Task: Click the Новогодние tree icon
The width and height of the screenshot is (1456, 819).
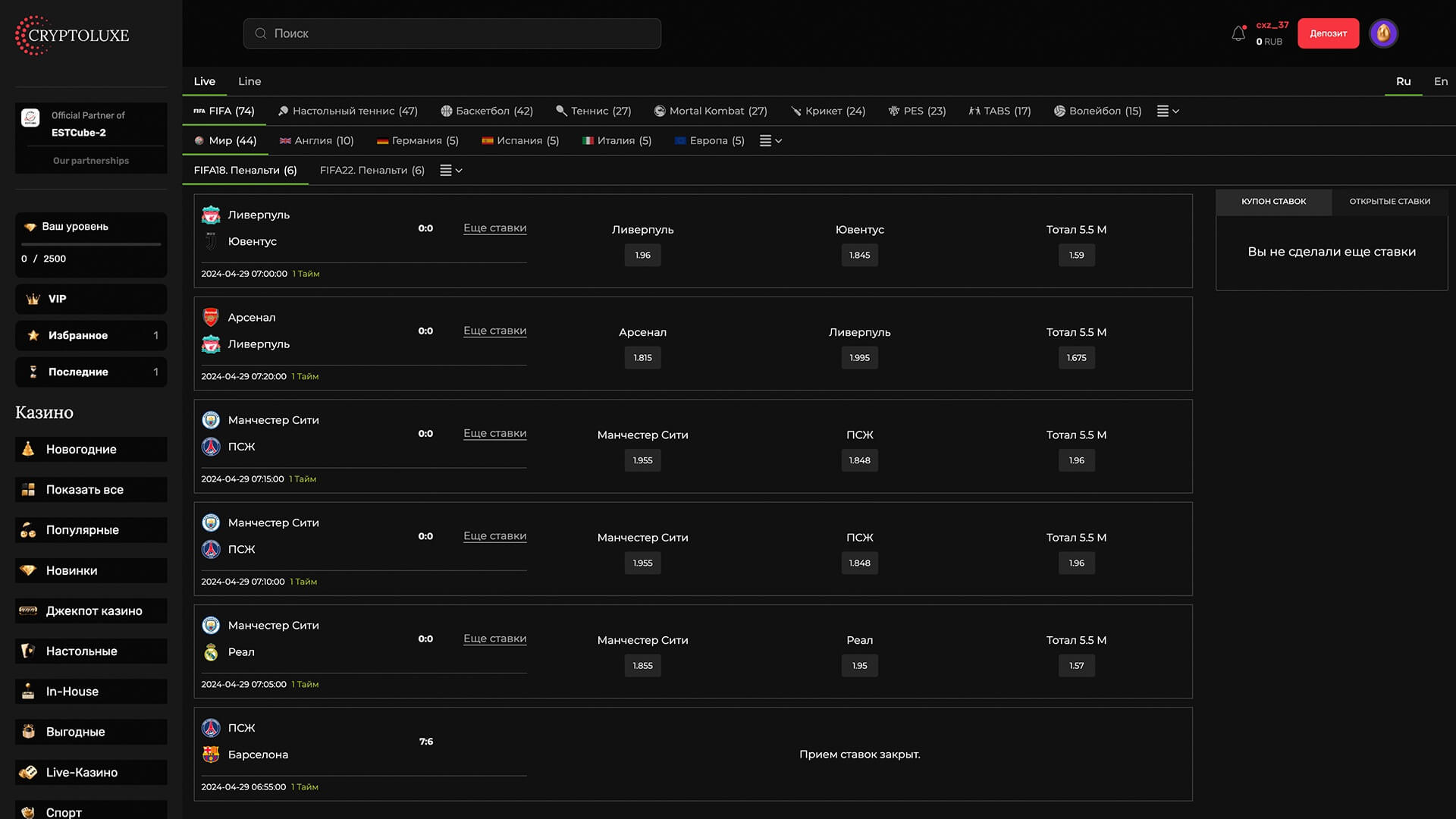Action: pyautogui.click(x=28, y=449)
